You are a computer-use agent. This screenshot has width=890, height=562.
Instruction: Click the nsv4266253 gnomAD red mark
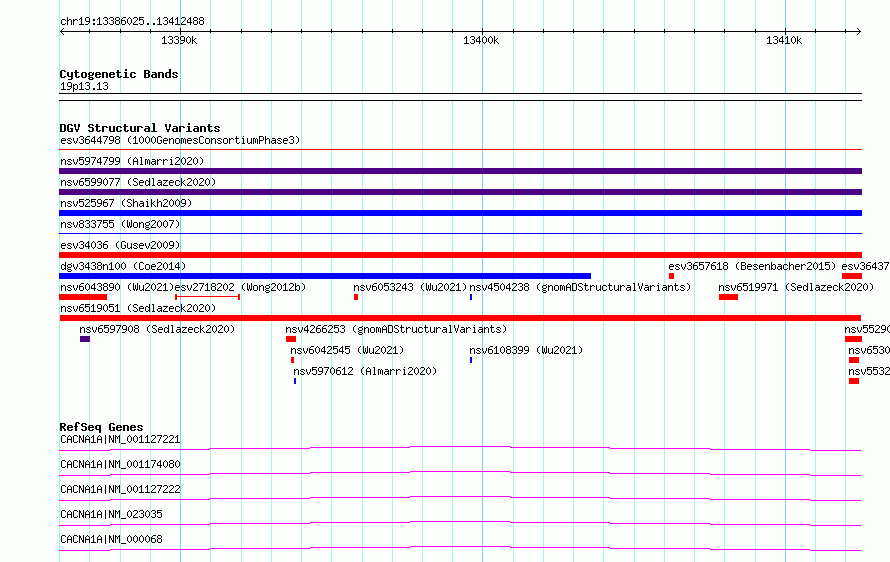pos(291,339)
